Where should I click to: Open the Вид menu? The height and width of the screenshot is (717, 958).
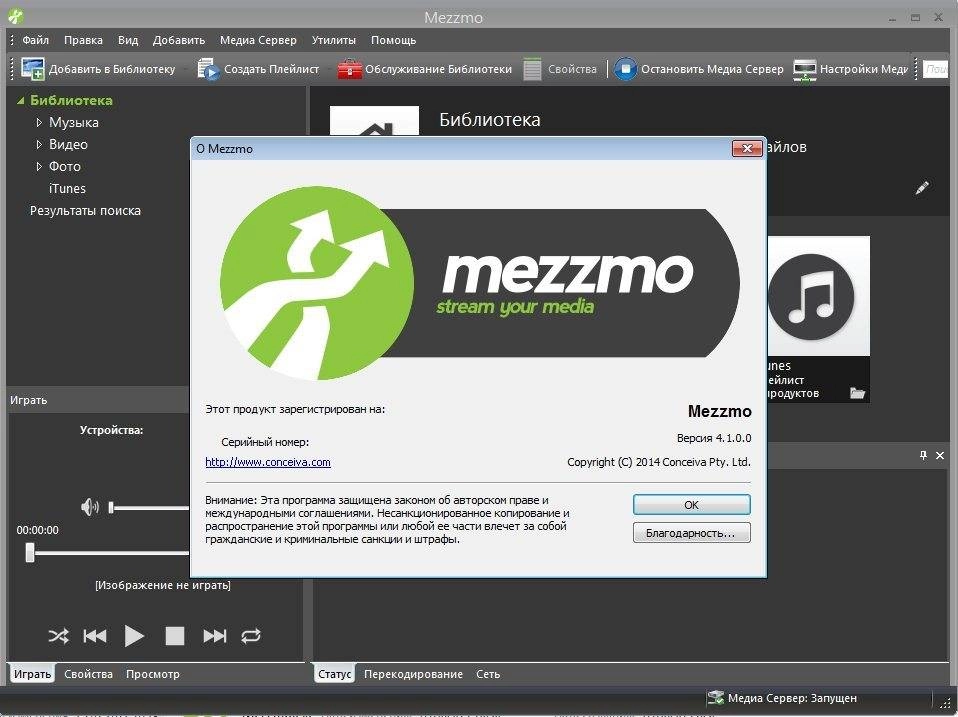pos(128,40)
